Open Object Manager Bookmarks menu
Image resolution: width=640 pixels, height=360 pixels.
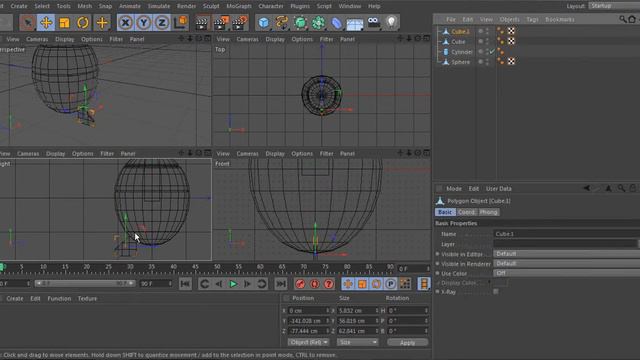click(560, 19)
